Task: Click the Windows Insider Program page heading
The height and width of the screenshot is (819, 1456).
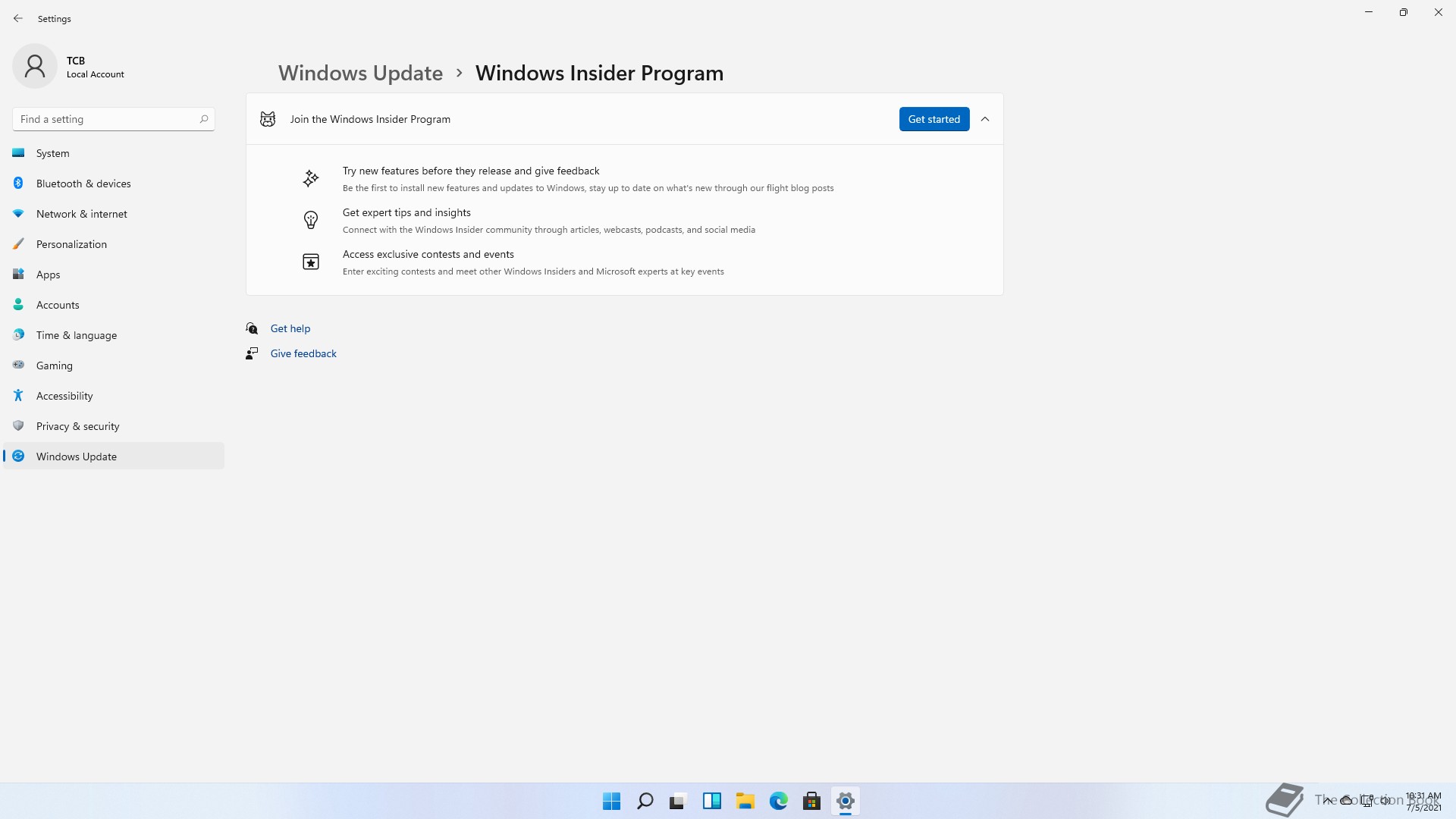Action: pos(599,73)
